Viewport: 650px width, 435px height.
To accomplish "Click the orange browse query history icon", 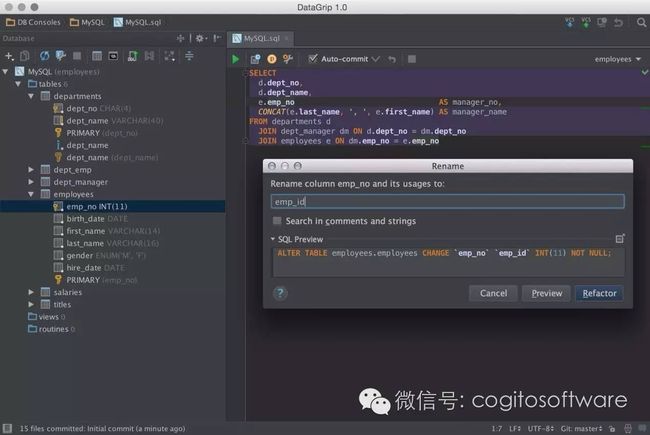I will [272, 59].
